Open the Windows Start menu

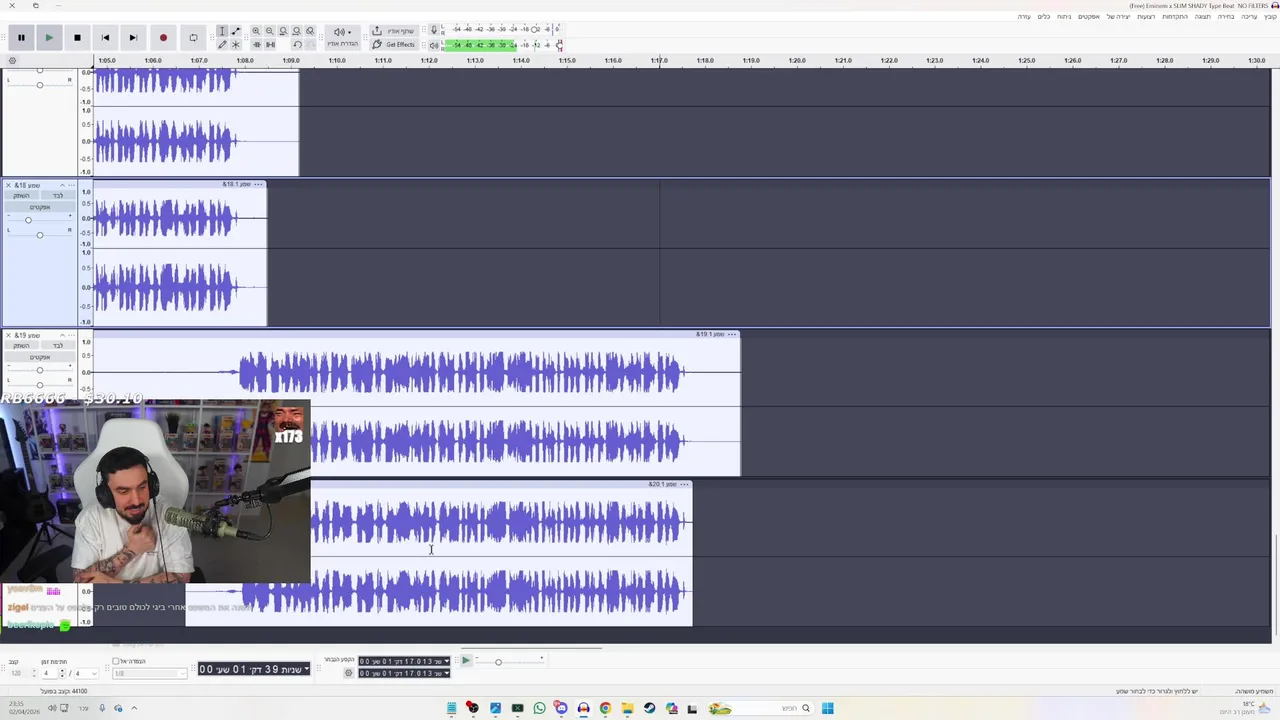[x=827, y=708]
